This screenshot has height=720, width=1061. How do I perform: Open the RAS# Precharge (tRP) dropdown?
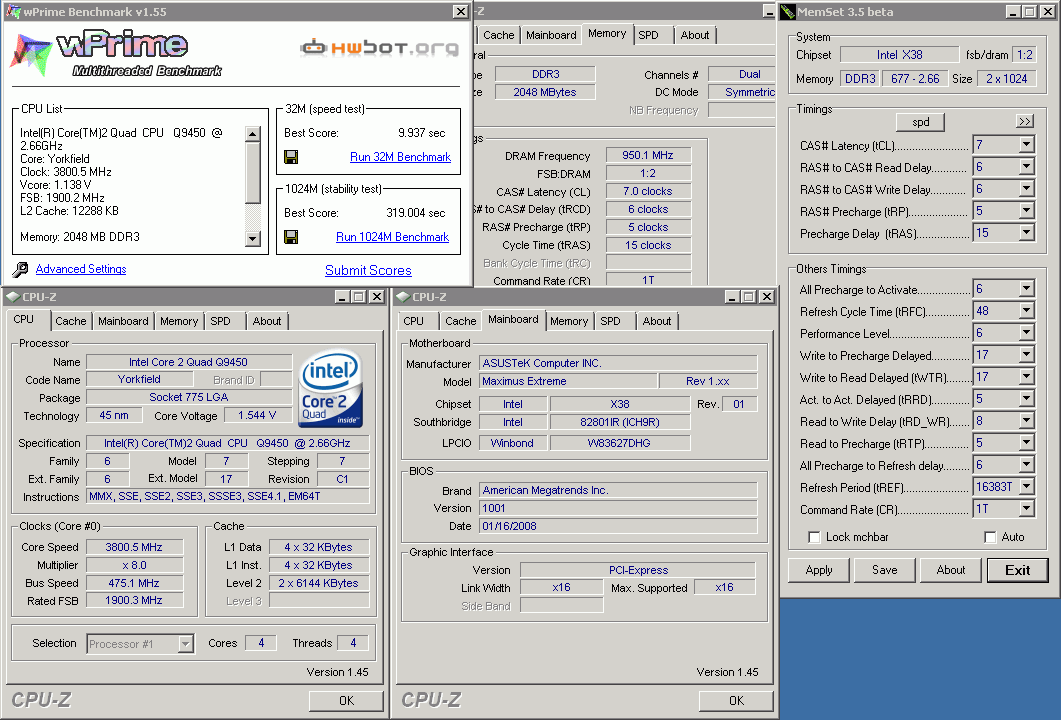1026,210
